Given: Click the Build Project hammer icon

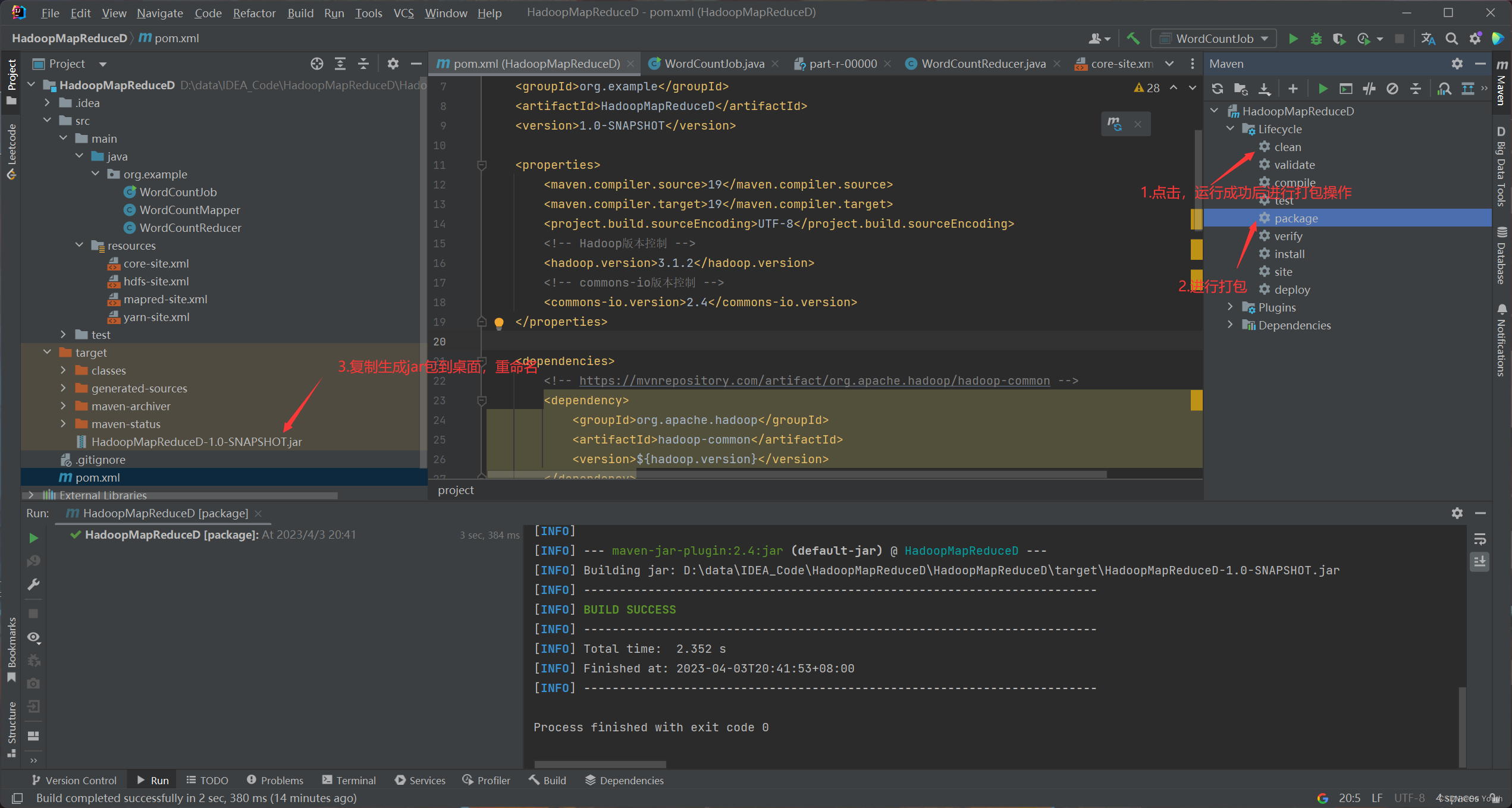Looking at the screenshot, I should pyautogui.click(x=1133, y=39).
